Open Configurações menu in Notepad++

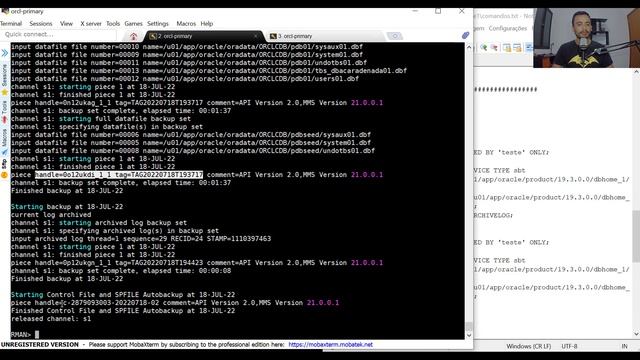click(x=508, y=28)
